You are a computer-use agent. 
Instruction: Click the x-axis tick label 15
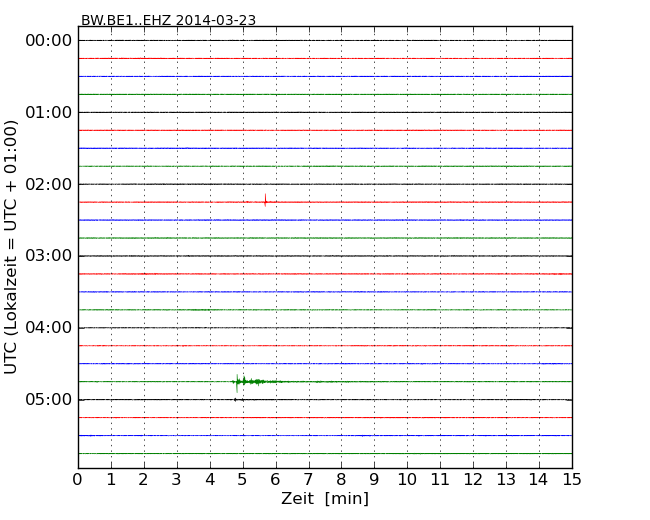click(x=572, y=480)
